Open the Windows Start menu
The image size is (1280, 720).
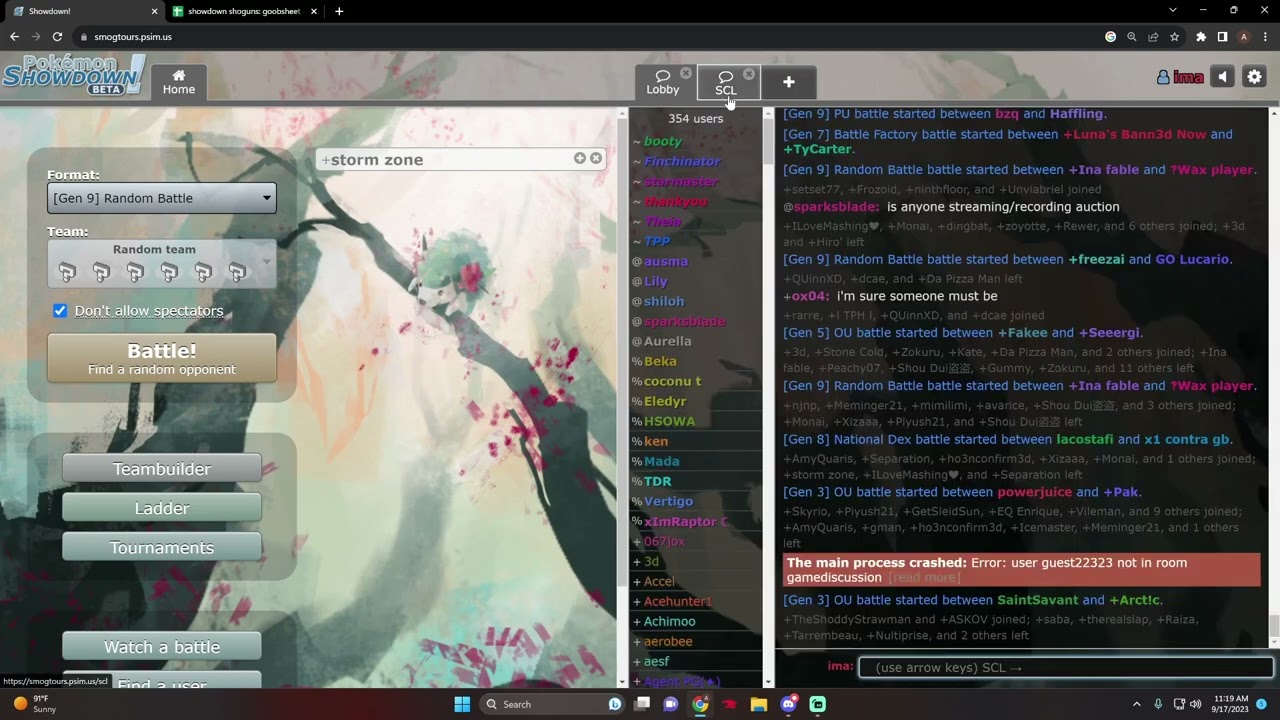click(x=462, y=704)
